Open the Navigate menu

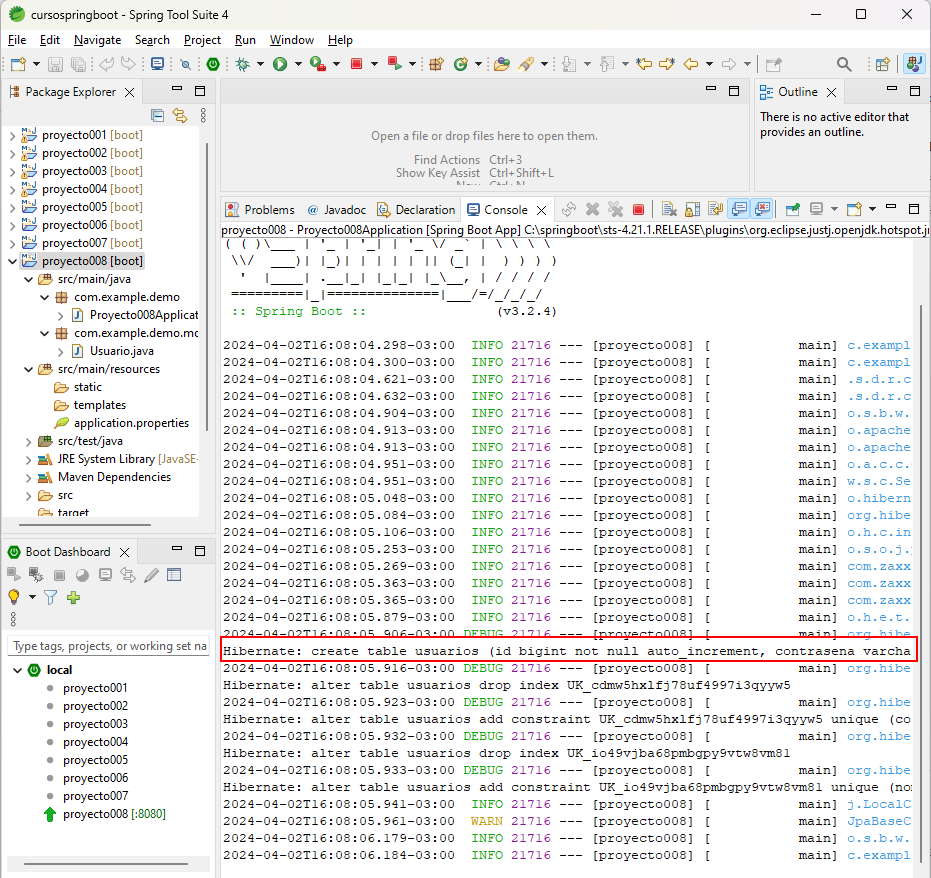[x=97, y=40]
